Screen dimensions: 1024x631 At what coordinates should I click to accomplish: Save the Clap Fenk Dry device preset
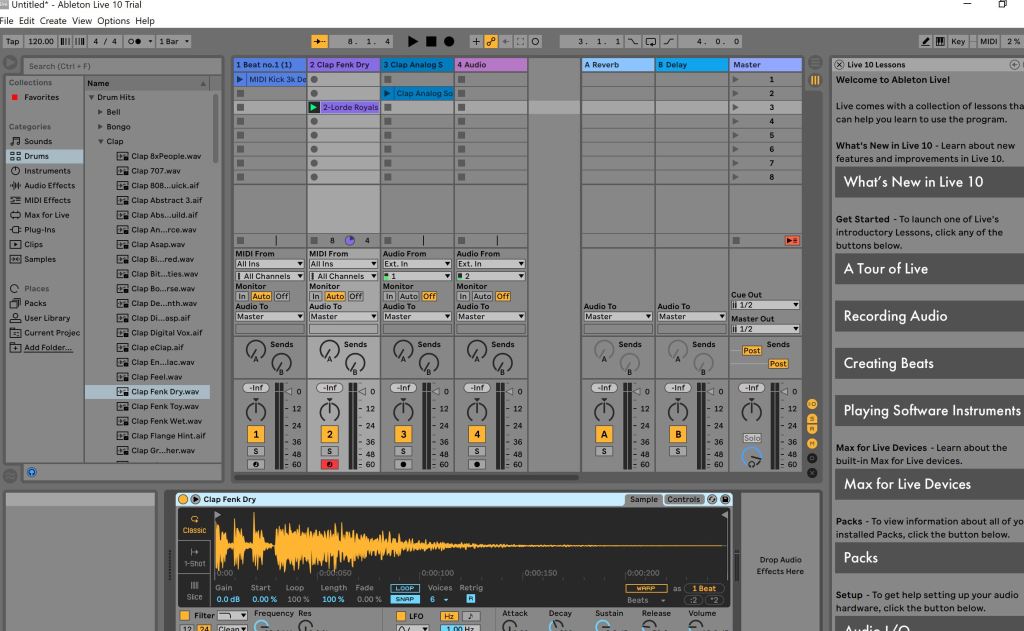point(725,499)
